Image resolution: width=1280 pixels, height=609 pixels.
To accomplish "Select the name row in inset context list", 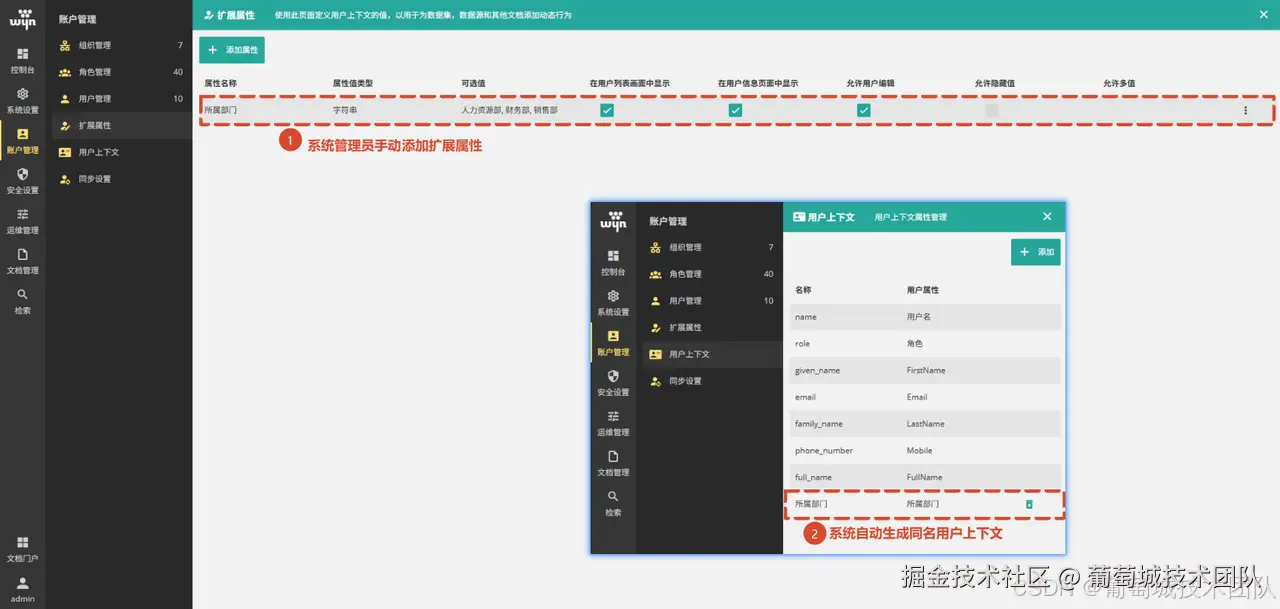I will (925, 317).
